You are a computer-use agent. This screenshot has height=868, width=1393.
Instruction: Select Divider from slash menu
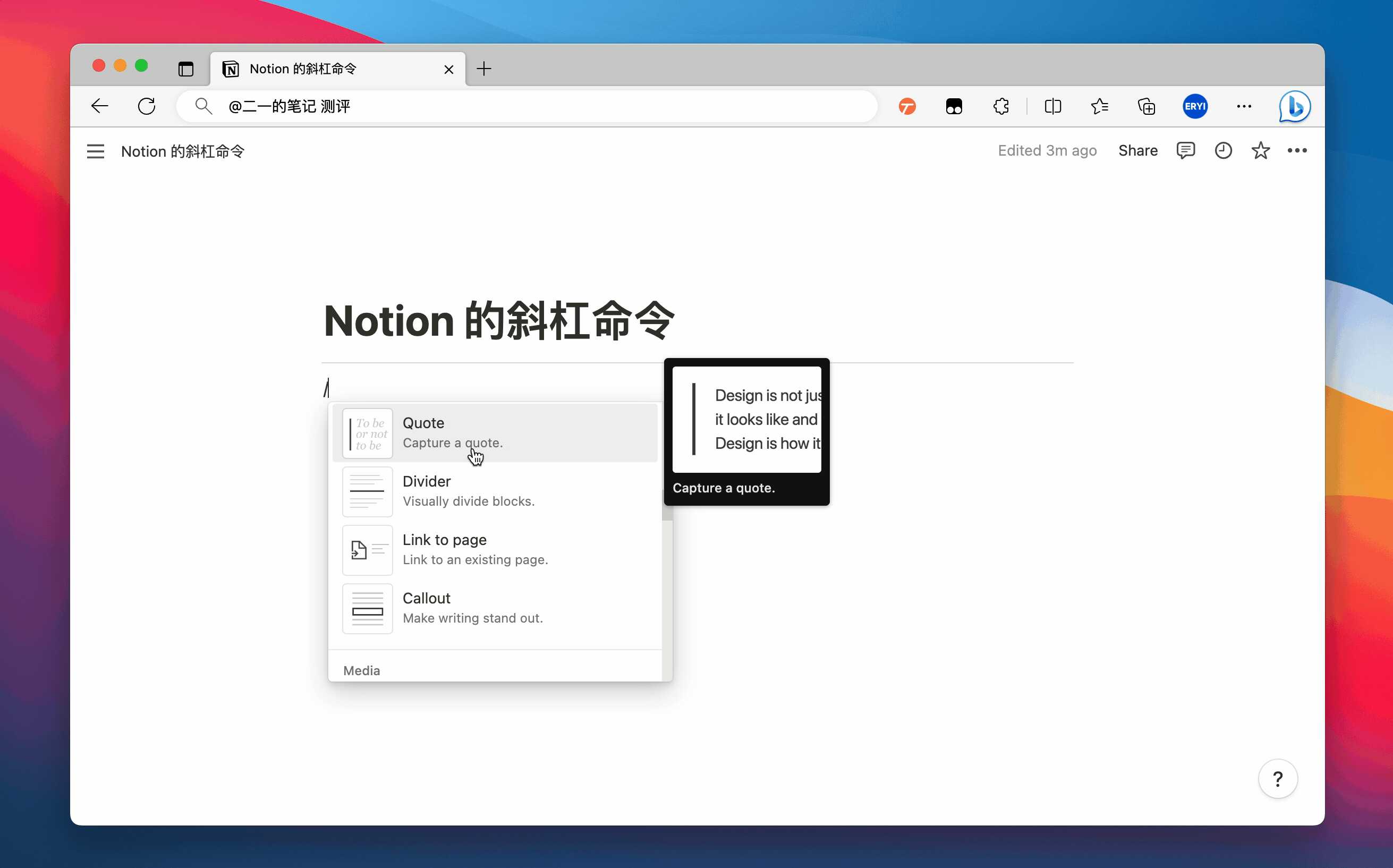(x=495, y=491)
